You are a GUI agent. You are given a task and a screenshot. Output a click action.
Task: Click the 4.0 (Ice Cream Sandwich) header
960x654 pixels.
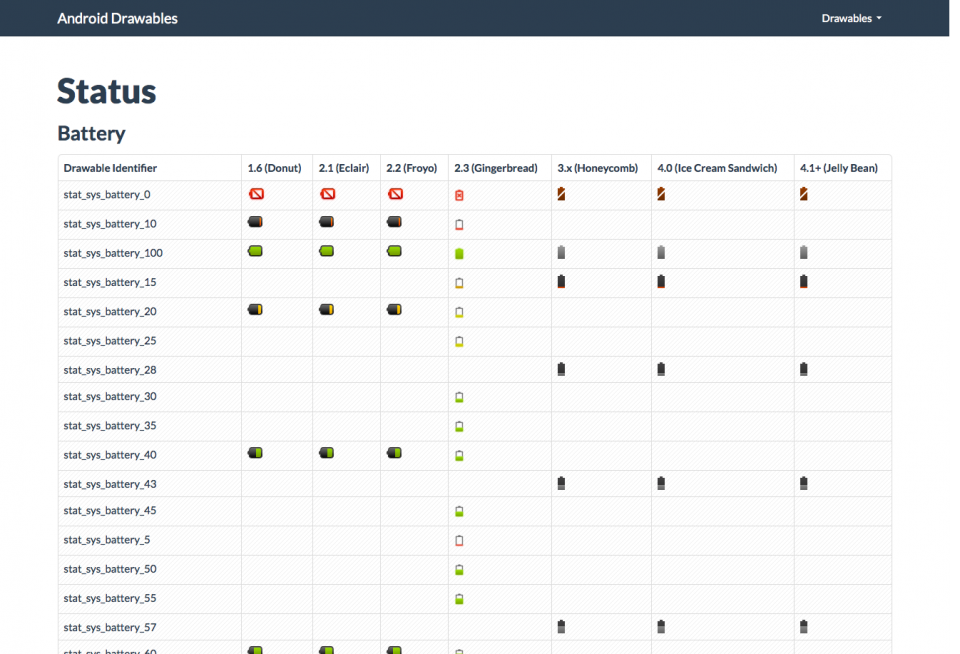[718, 168]
